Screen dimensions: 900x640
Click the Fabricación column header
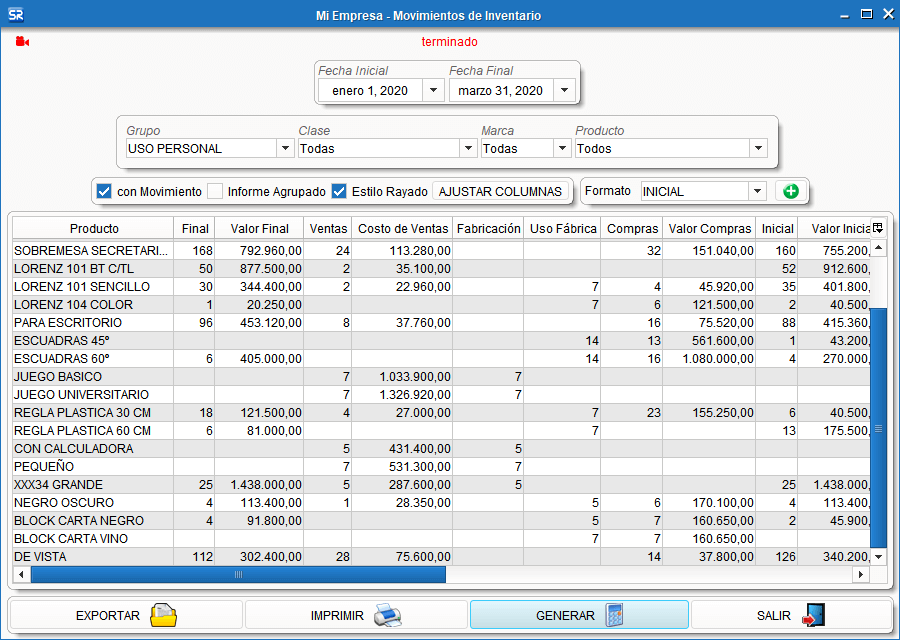[x=488, y=228]
